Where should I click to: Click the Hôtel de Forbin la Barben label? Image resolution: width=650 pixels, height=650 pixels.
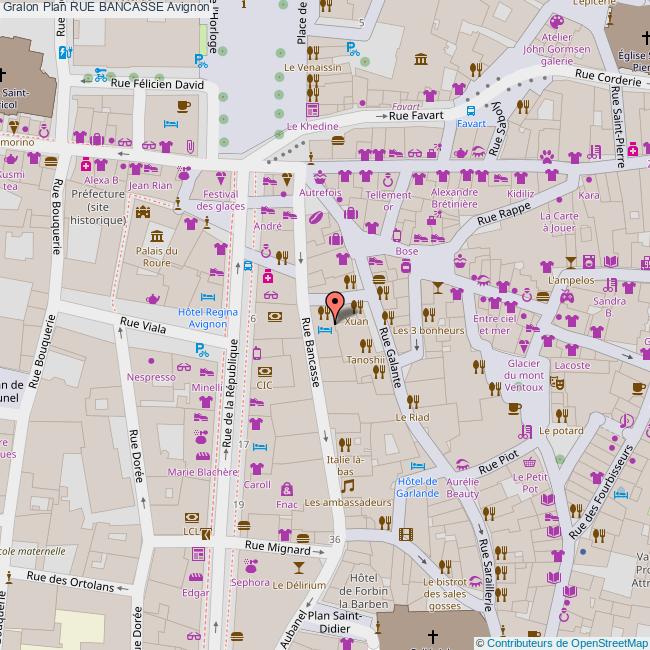(363, 591)
